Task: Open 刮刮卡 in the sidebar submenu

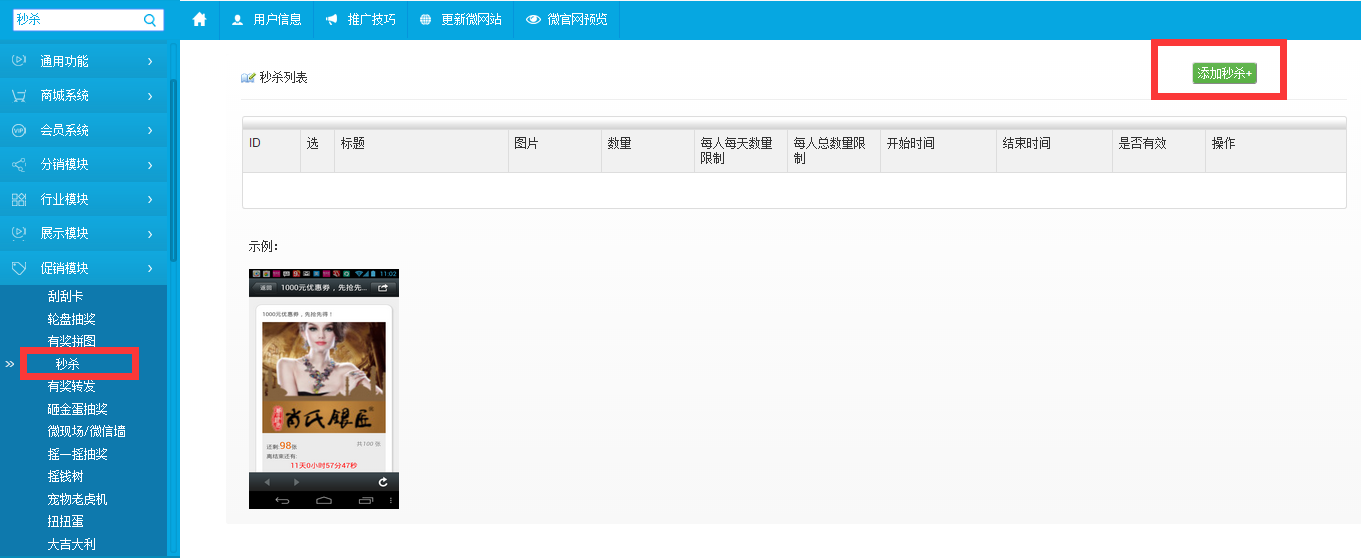Action: pos(65,297)
